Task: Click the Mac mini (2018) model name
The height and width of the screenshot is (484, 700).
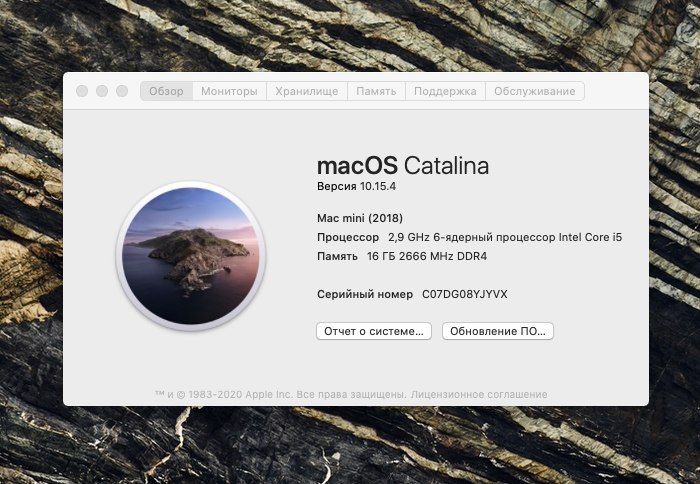Action: [360, 218]
